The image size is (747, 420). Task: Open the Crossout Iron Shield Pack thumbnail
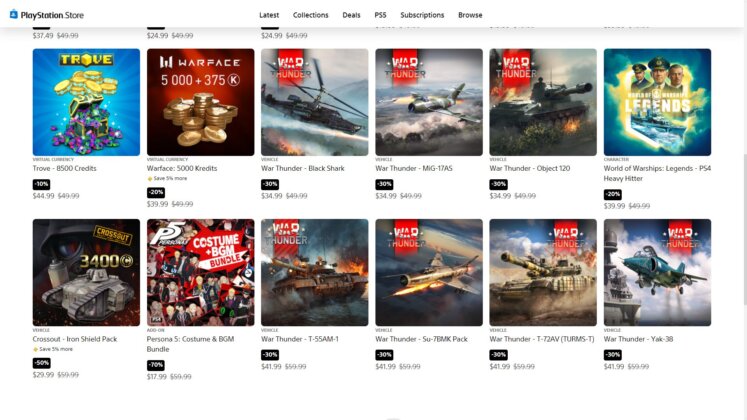[86, 272]
